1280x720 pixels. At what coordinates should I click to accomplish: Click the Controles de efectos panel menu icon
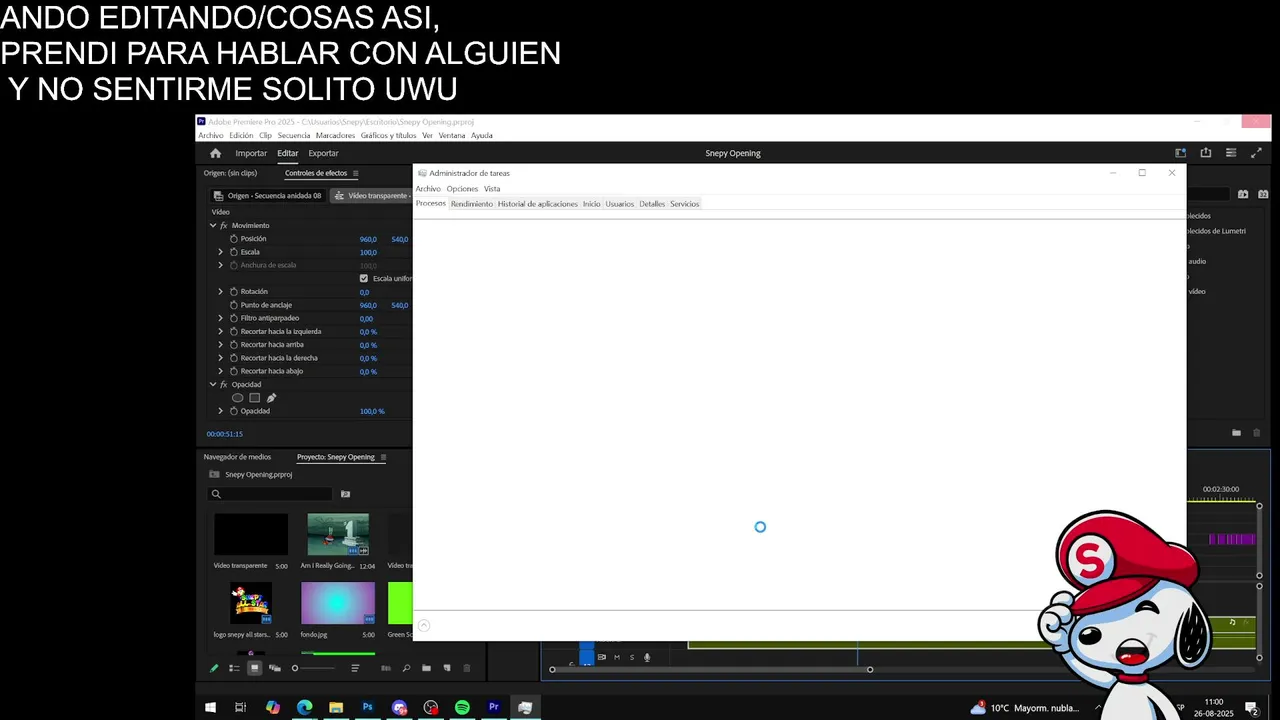(x=355, y=173)
